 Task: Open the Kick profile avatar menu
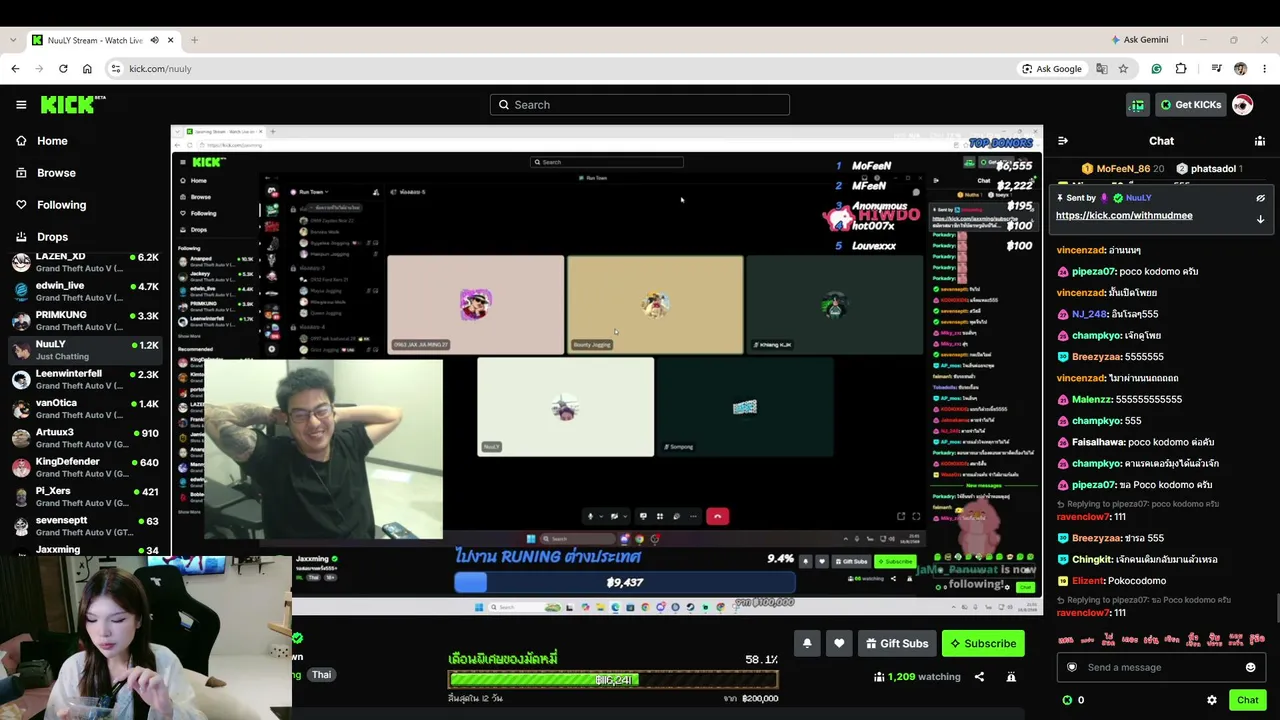[x=1242, y=105]
